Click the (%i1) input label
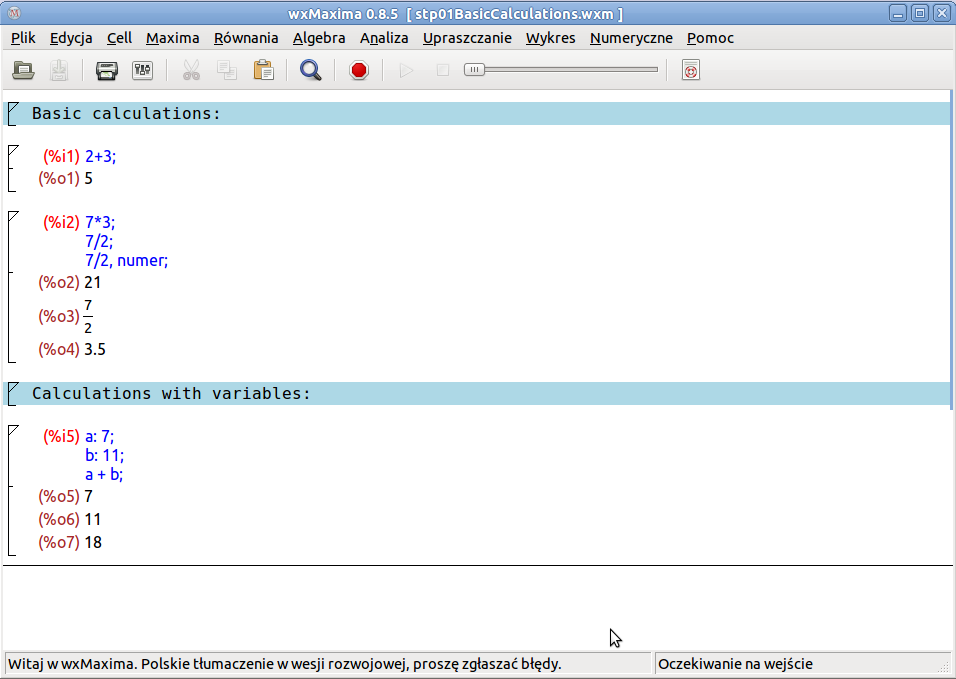956x679 pixels. [x=61, y=157]
